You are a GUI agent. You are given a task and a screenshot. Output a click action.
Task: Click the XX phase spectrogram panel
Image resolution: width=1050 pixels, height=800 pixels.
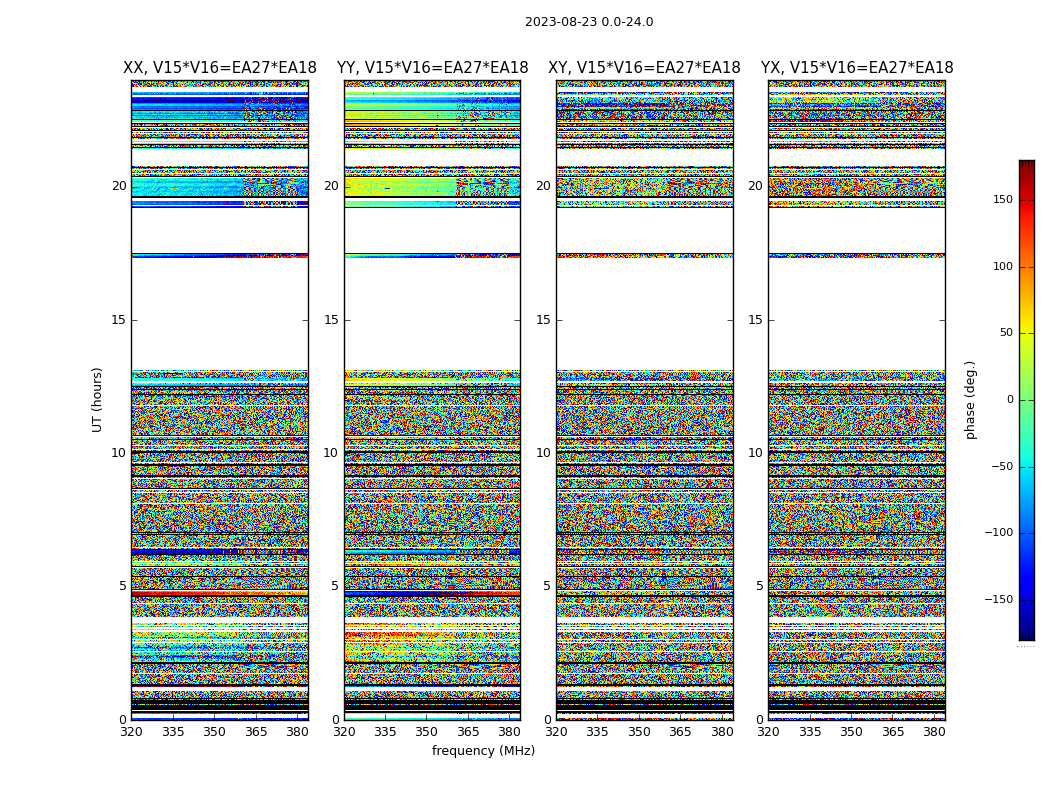click(x=220, y=400)
